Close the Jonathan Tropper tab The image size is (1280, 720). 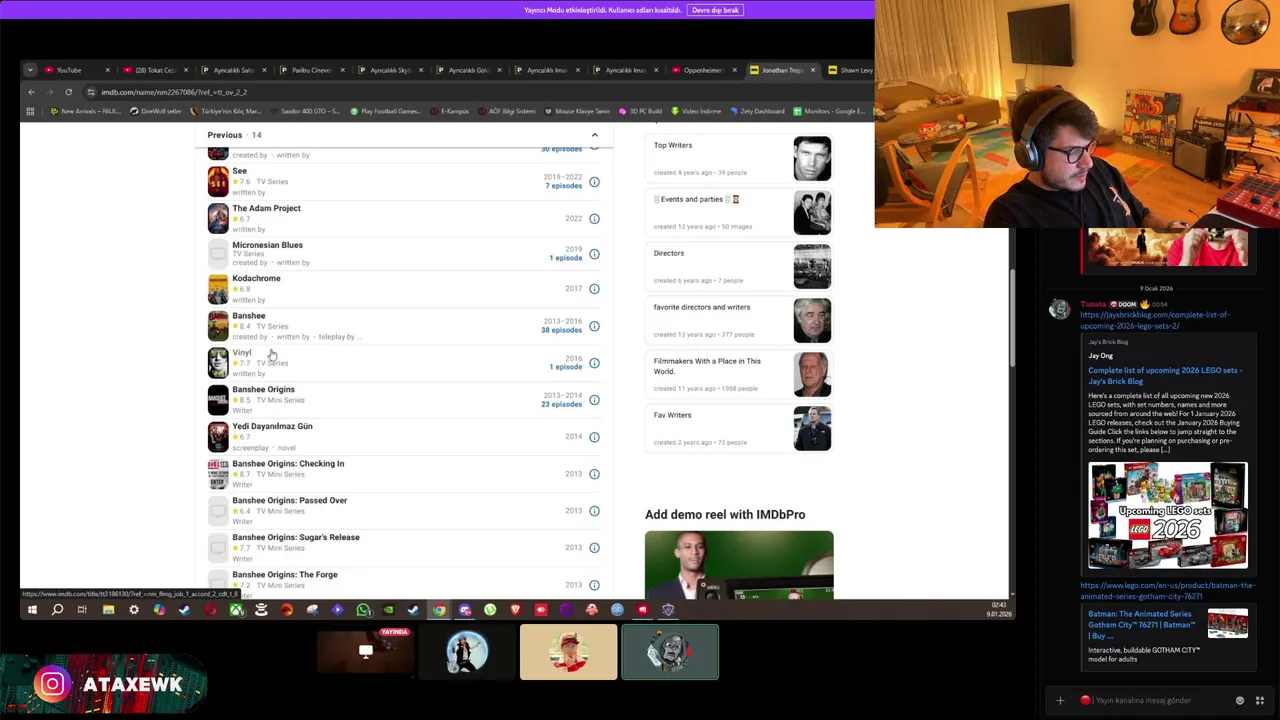point(813,70)
